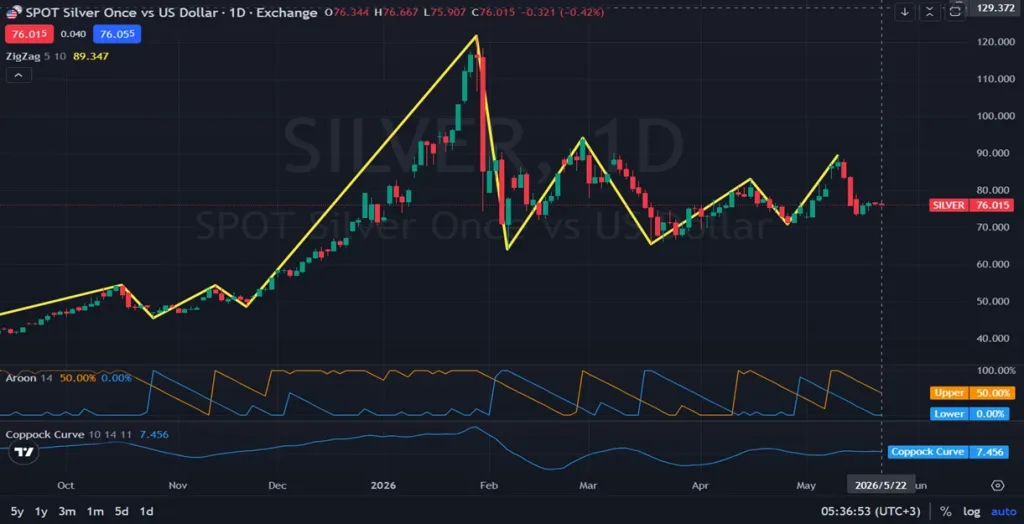Click the down-arrow icon above the price scale

(x=904, y=11)
